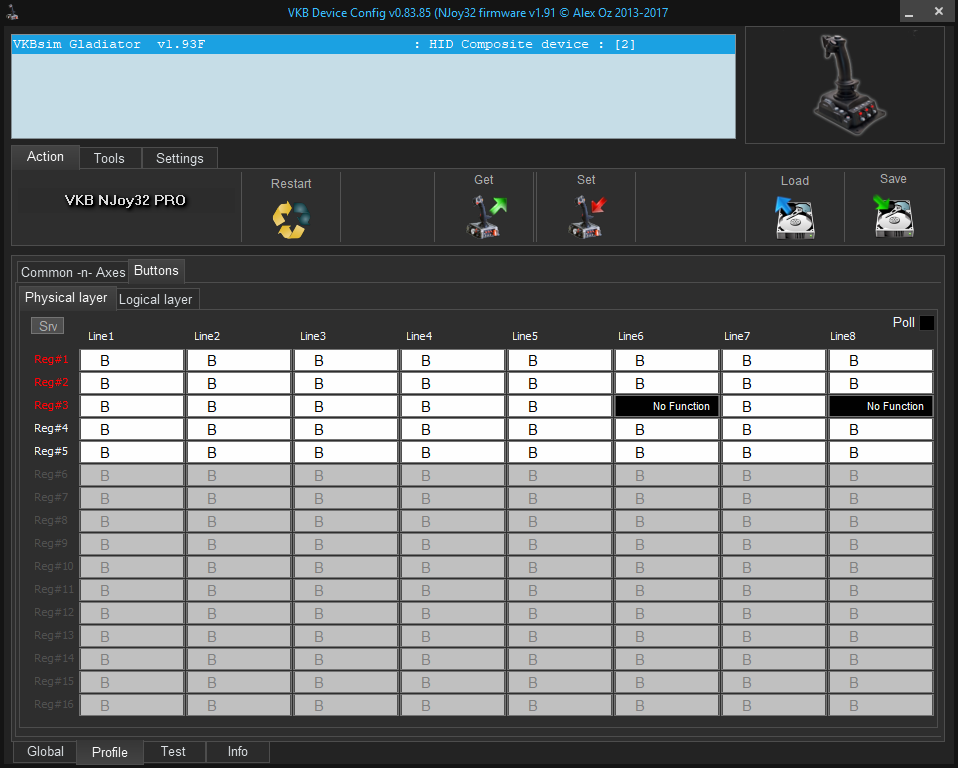The width and height of the screenshot is (958, 768).
Task: Click the Reg#3 row label
Action: (x=51, y=405)
